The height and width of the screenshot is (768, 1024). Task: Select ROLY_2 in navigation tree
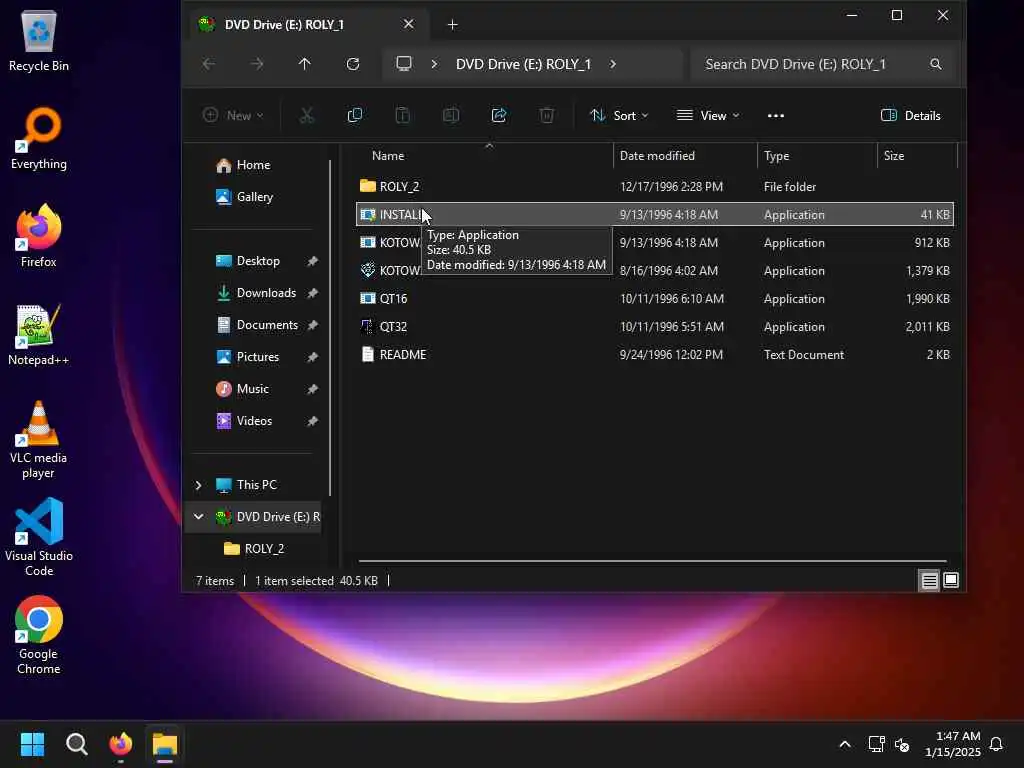254,549
